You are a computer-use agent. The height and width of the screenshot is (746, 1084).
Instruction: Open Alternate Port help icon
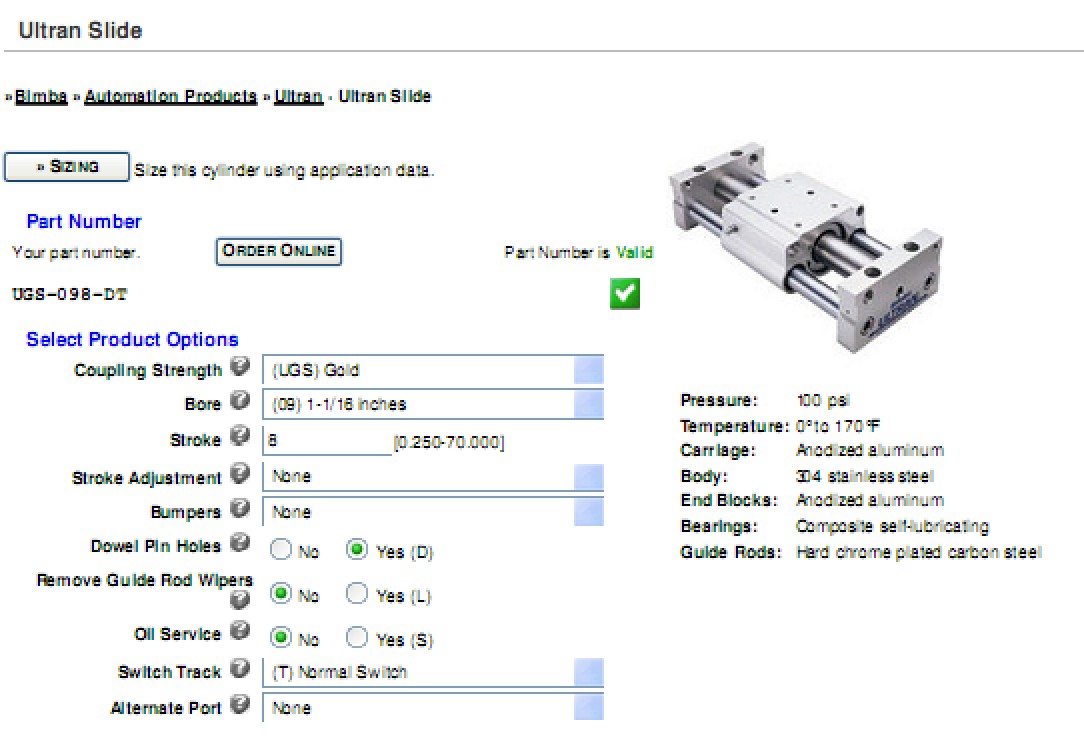pos(240,704)
